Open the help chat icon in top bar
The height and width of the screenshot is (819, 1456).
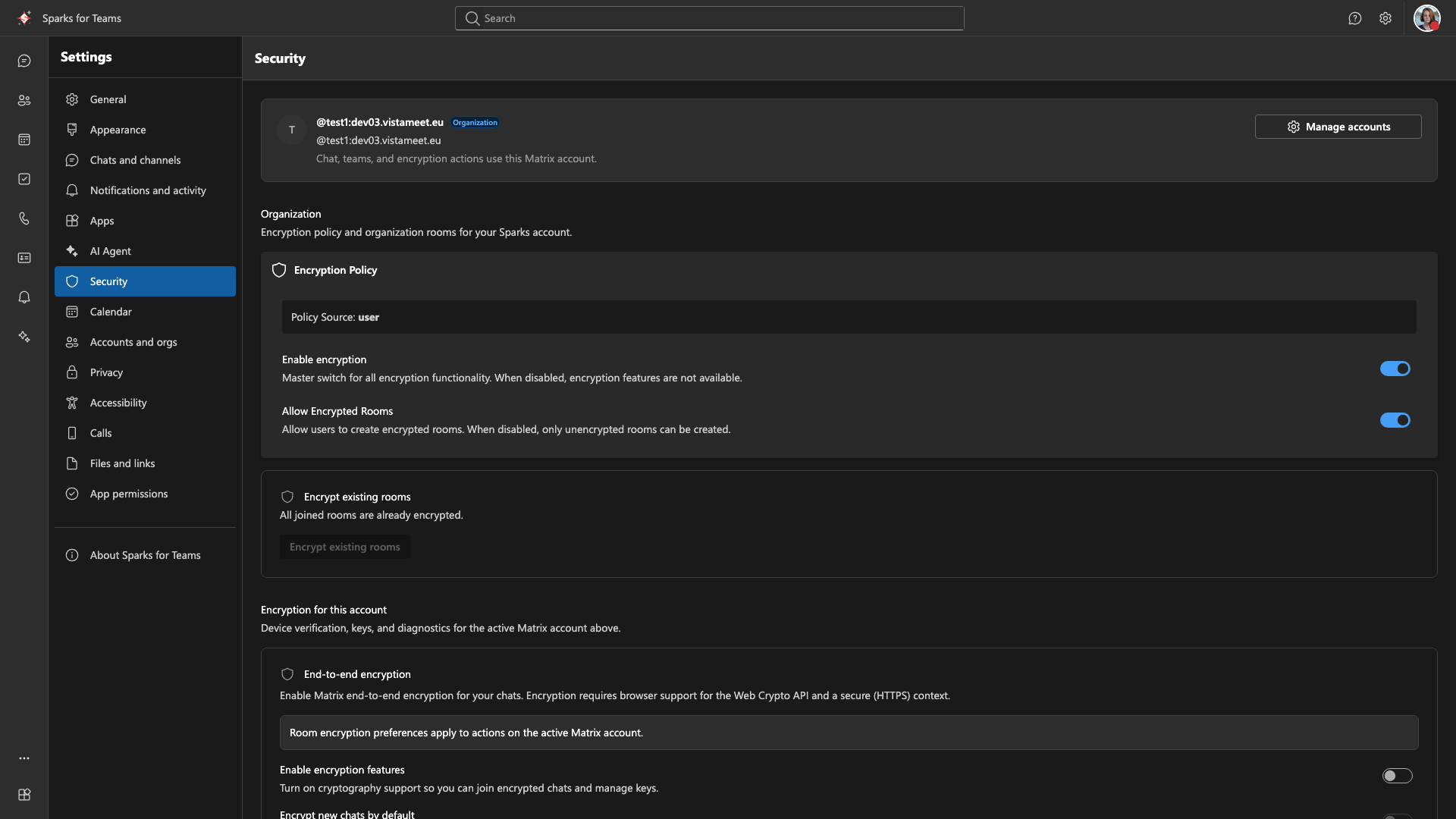tap(1355, 18)
